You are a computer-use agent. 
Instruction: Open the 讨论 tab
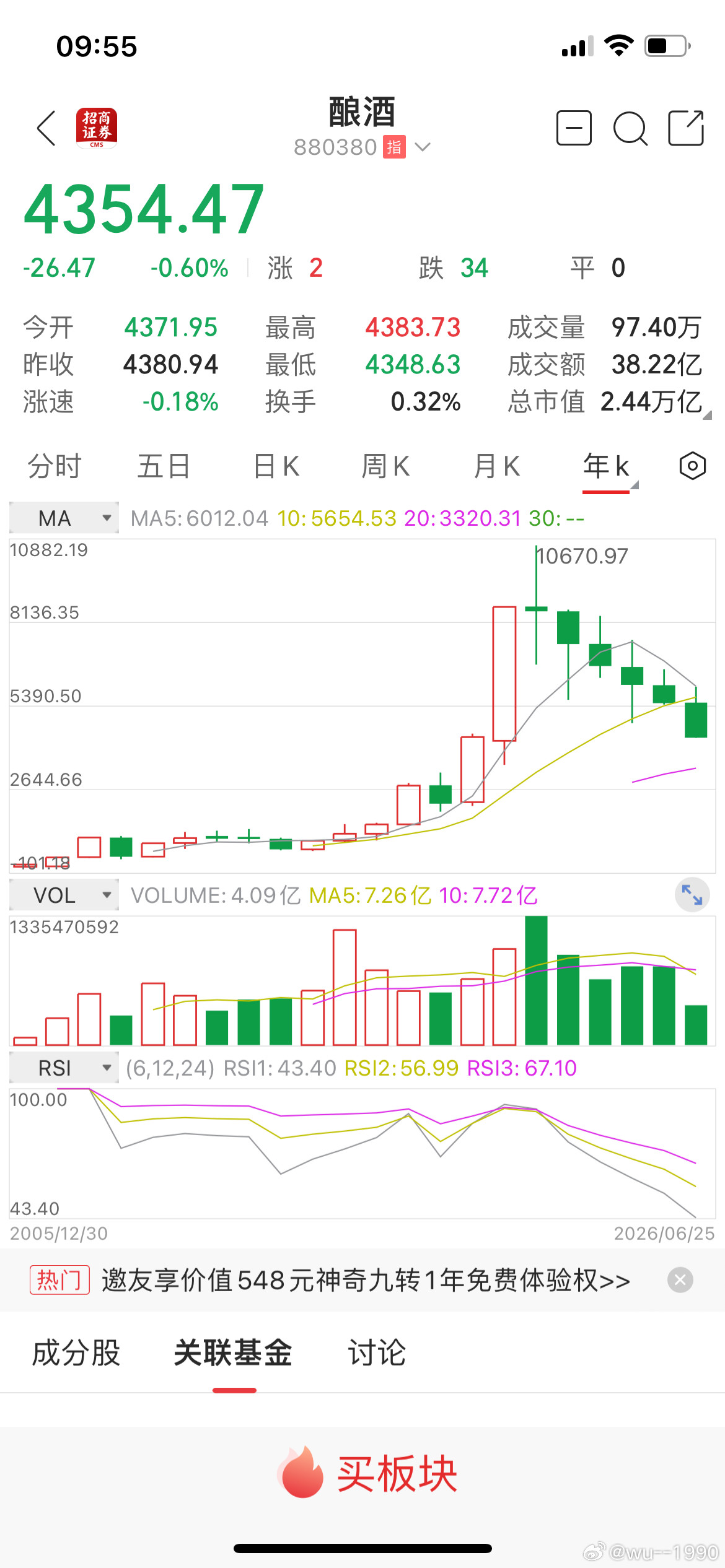[377, 1352]
